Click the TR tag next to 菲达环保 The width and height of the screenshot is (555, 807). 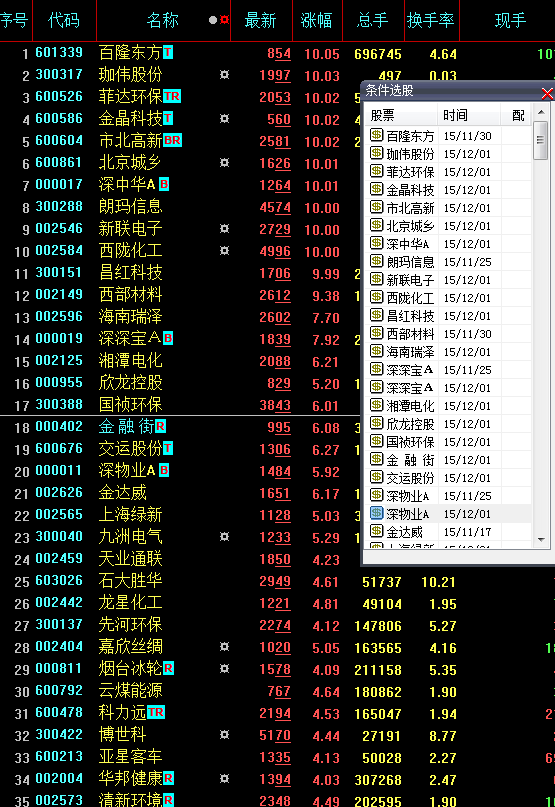coord(172,96)
